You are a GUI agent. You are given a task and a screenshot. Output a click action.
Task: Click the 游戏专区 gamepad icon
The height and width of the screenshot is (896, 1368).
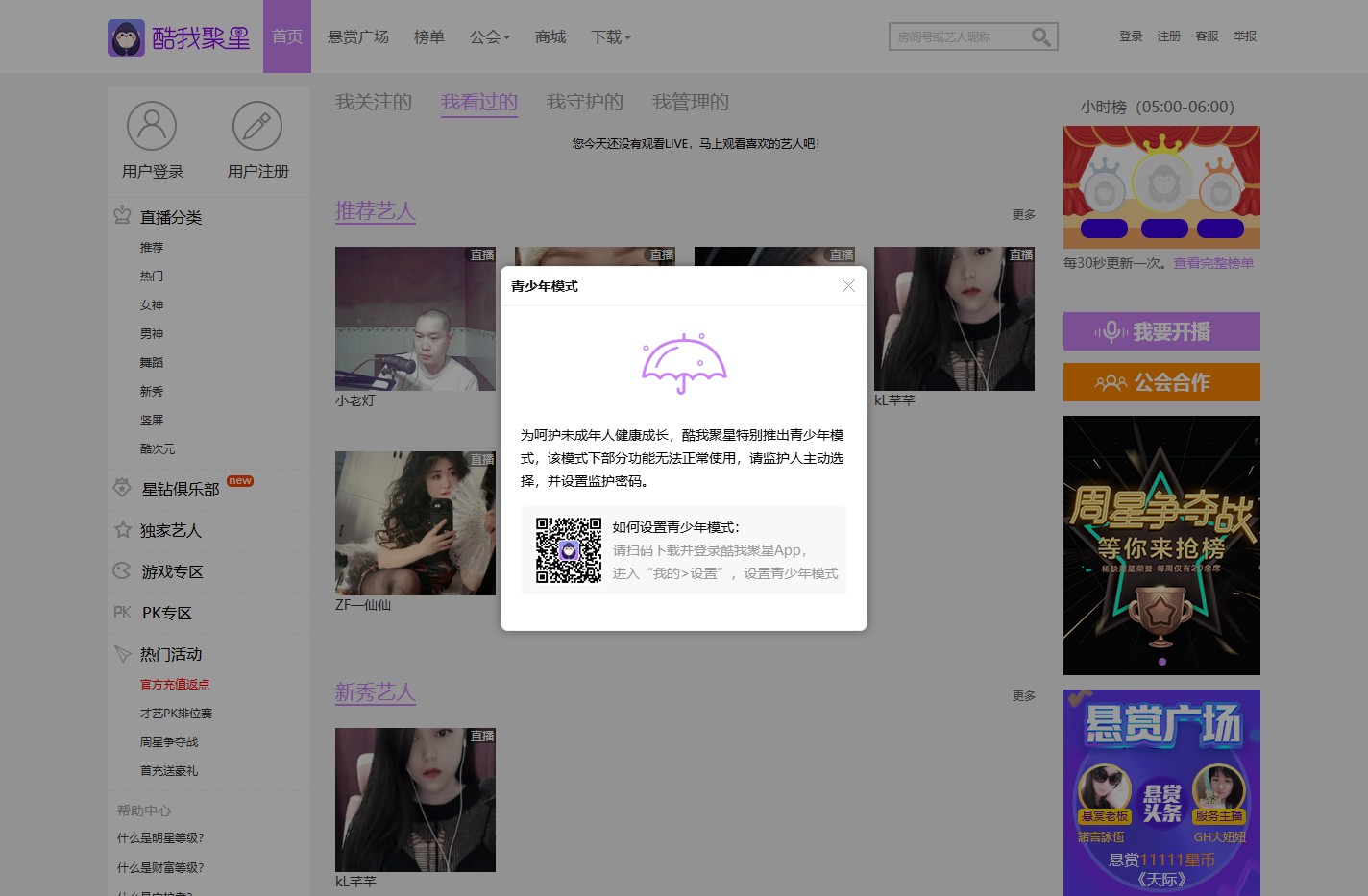[x=122, y=570]
